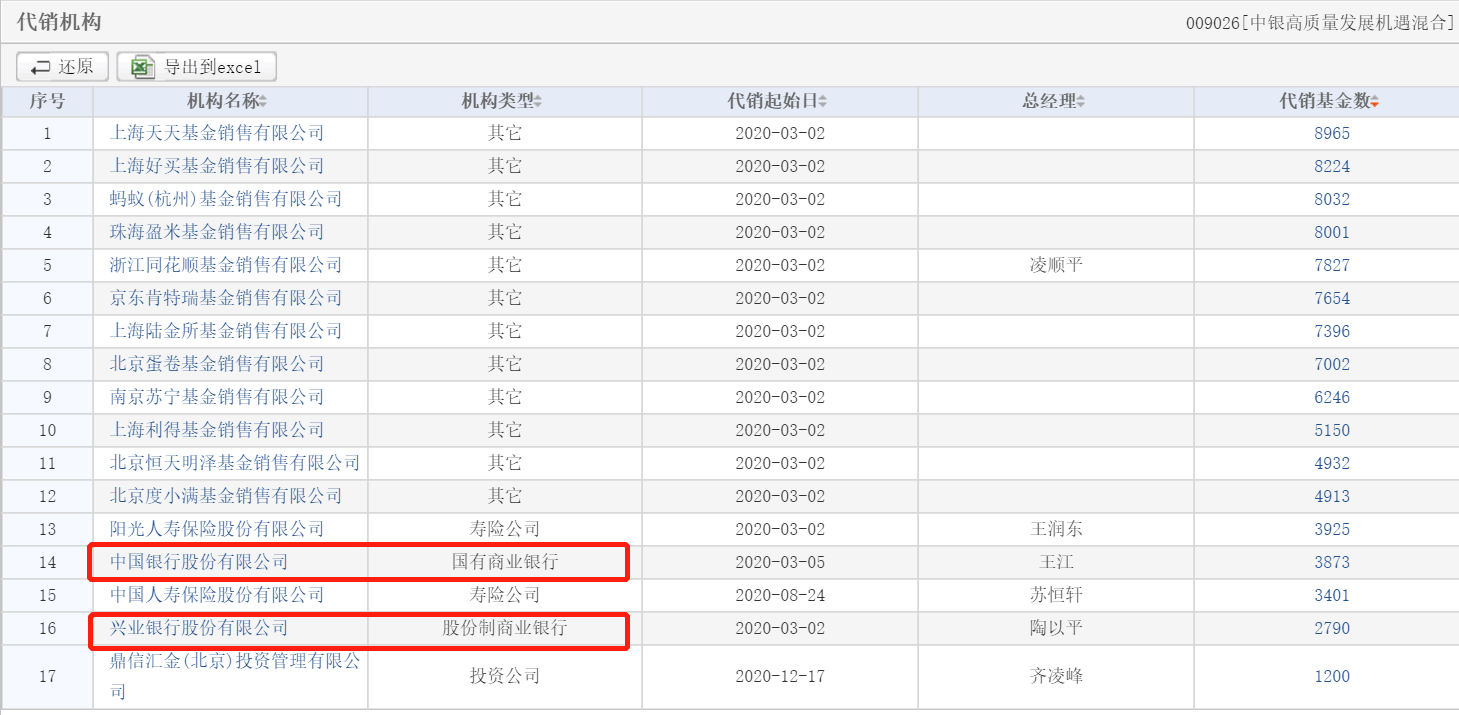
Task: Open 上海陆金所基金销售有限公司 link
Action: click(x=226, y=331)
